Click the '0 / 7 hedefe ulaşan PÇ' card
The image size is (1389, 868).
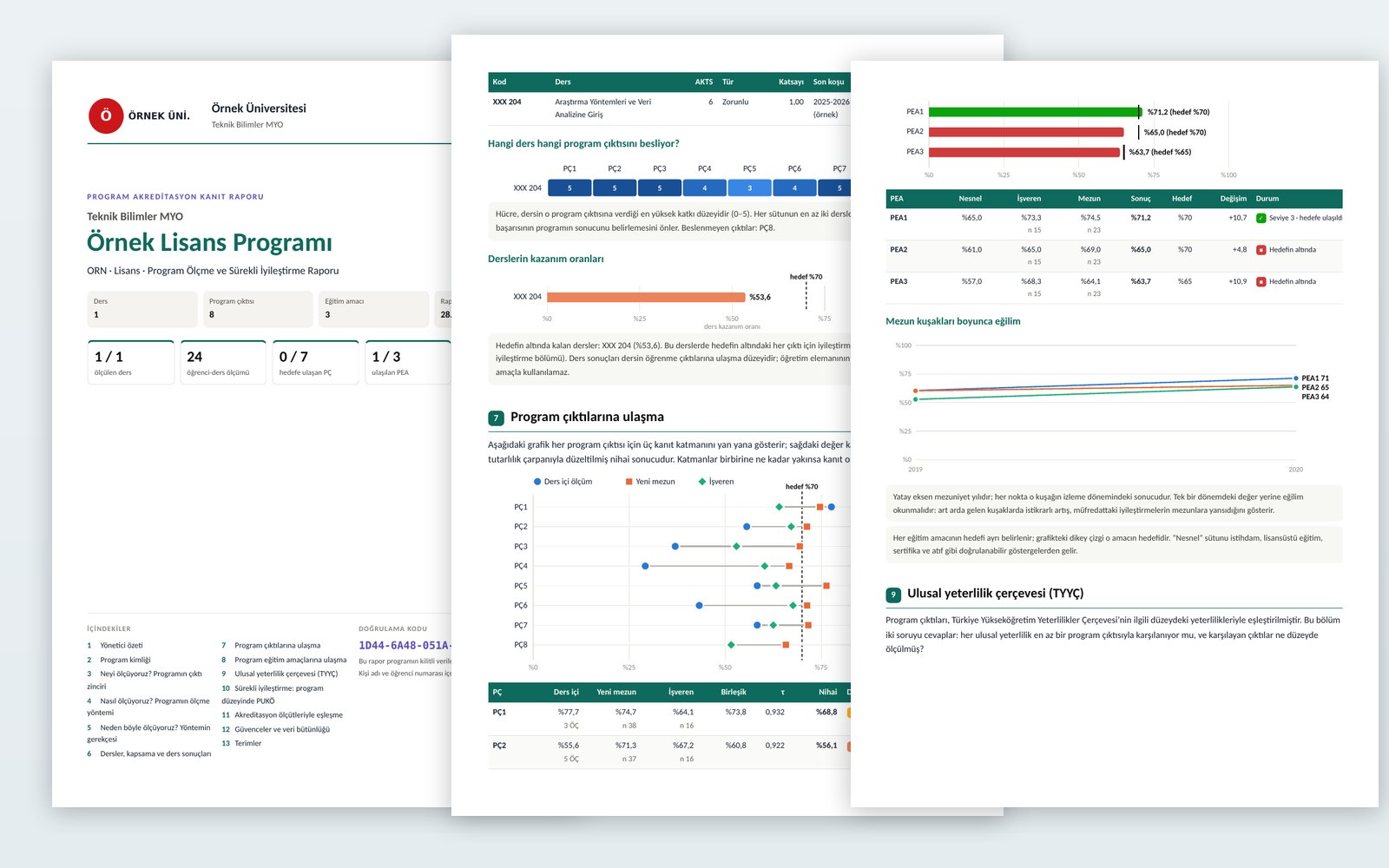[x=316, y=363]
